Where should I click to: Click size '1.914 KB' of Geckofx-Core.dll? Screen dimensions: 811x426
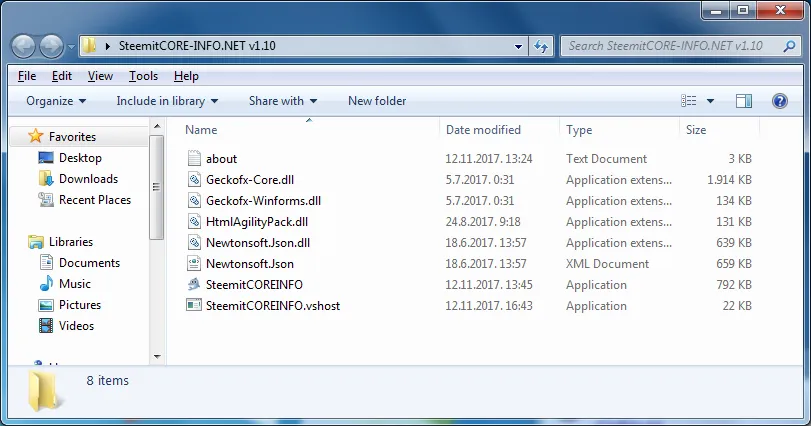tap(729, 180)
